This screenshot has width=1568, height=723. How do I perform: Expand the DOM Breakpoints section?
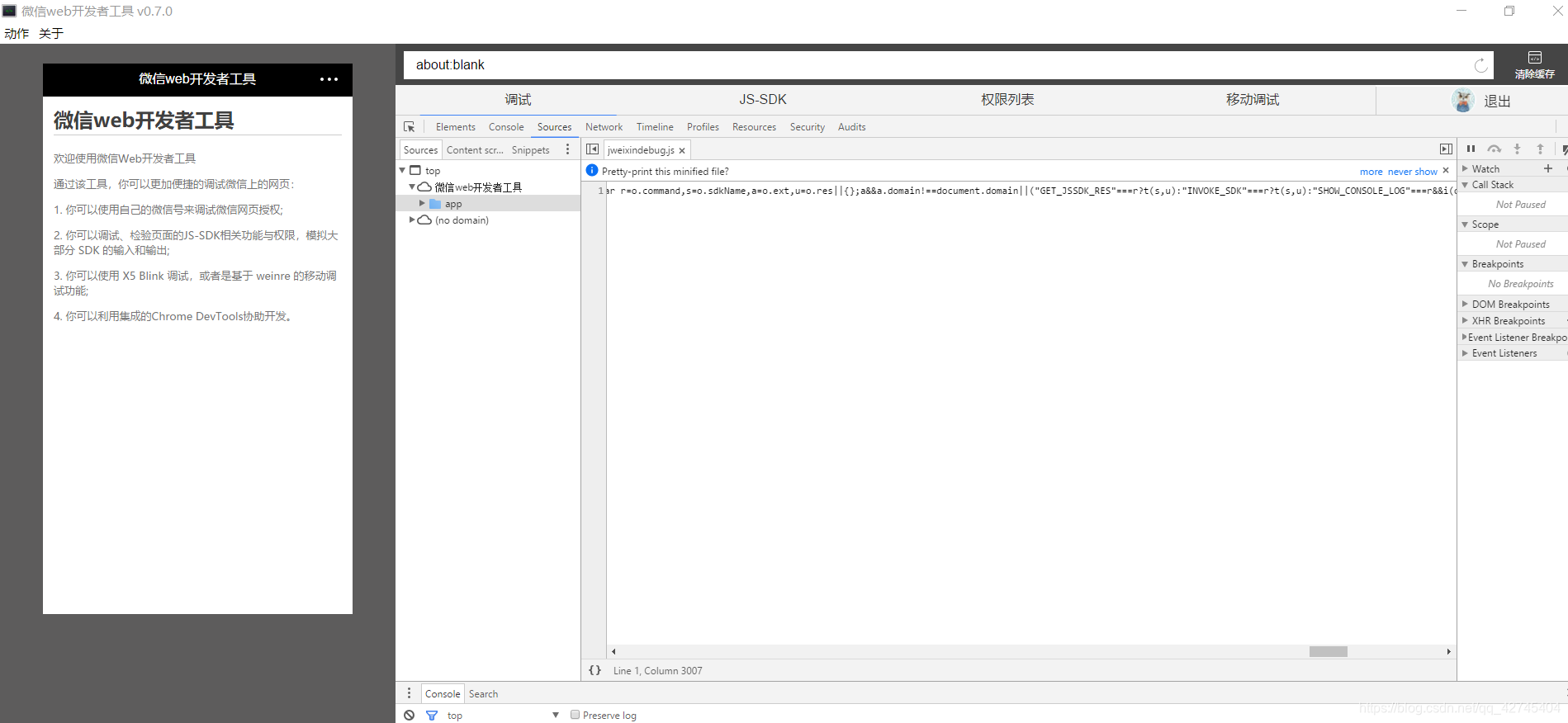1465,304
